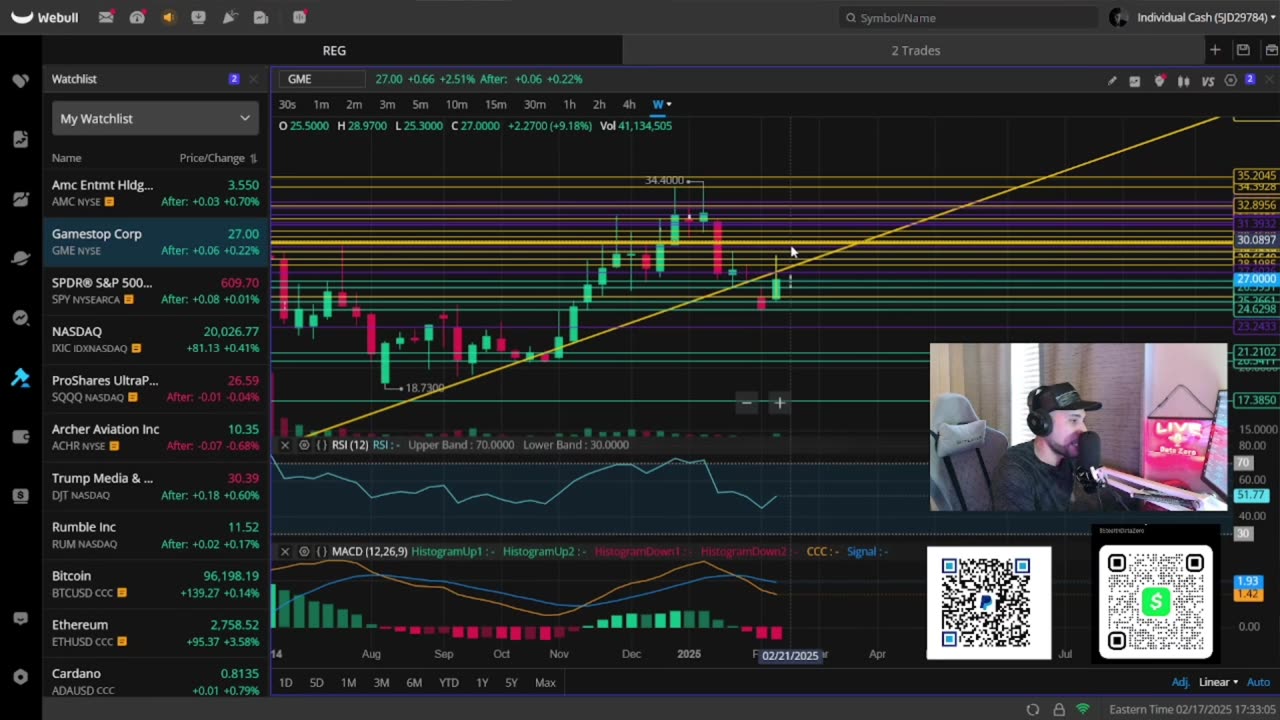Save layout using the floppy disk icon

[x=1243, y=50]
